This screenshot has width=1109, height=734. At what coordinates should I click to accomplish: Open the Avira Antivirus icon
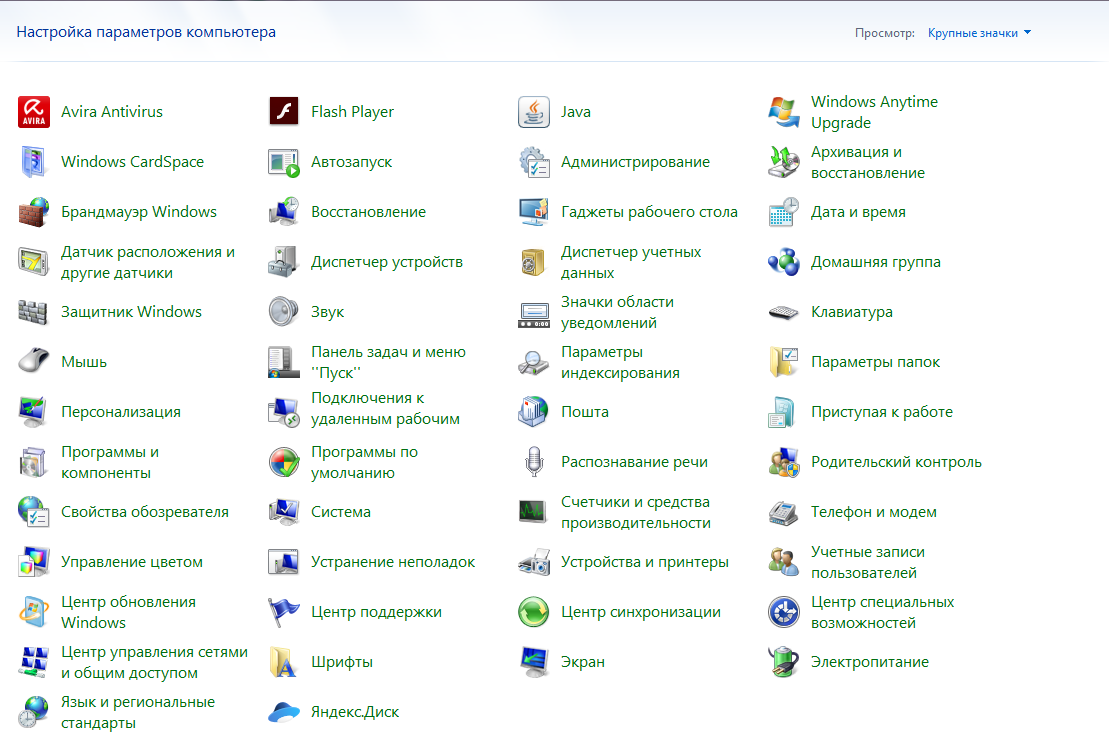34,112
